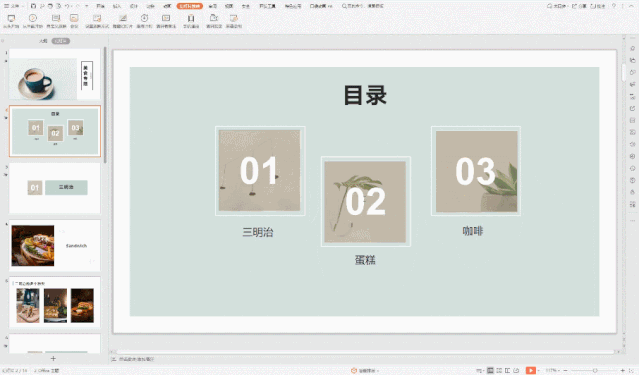
Task: Select the 三明治 caption text
Action: coord(258,232)
